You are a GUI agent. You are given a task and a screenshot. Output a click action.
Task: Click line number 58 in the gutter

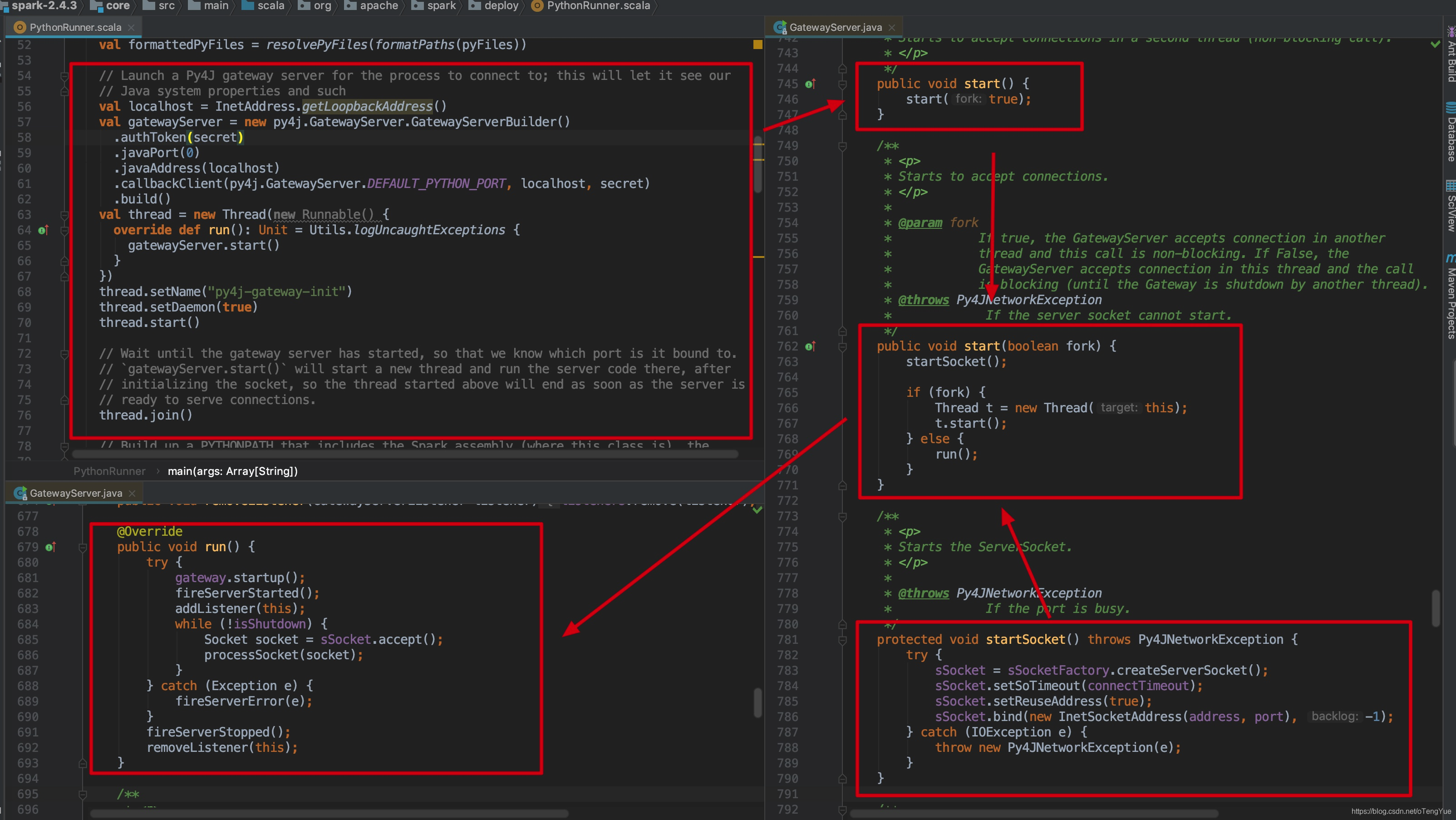click(25, 138)
